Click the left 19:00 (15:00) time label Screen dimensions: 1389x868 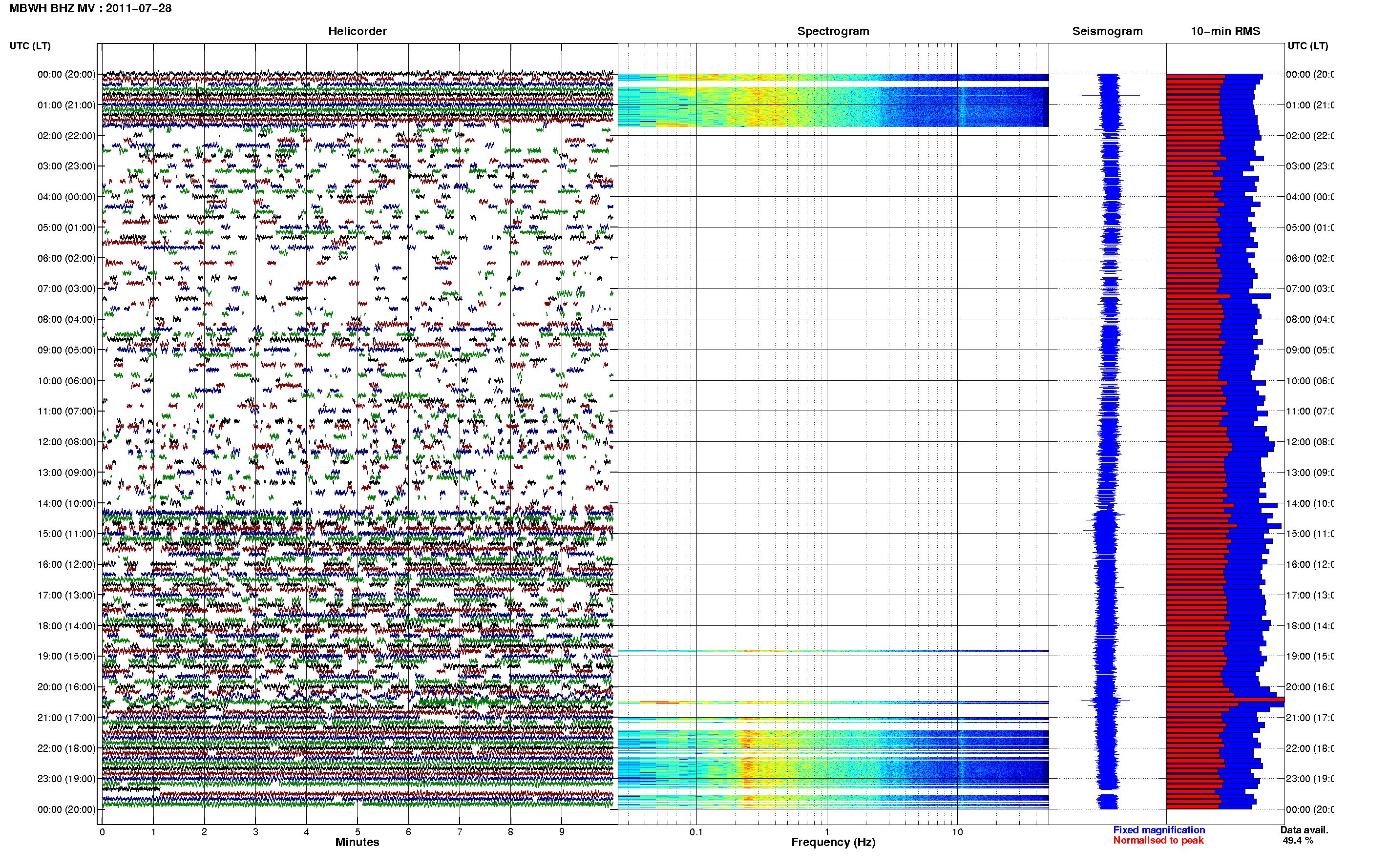point(66,656)
